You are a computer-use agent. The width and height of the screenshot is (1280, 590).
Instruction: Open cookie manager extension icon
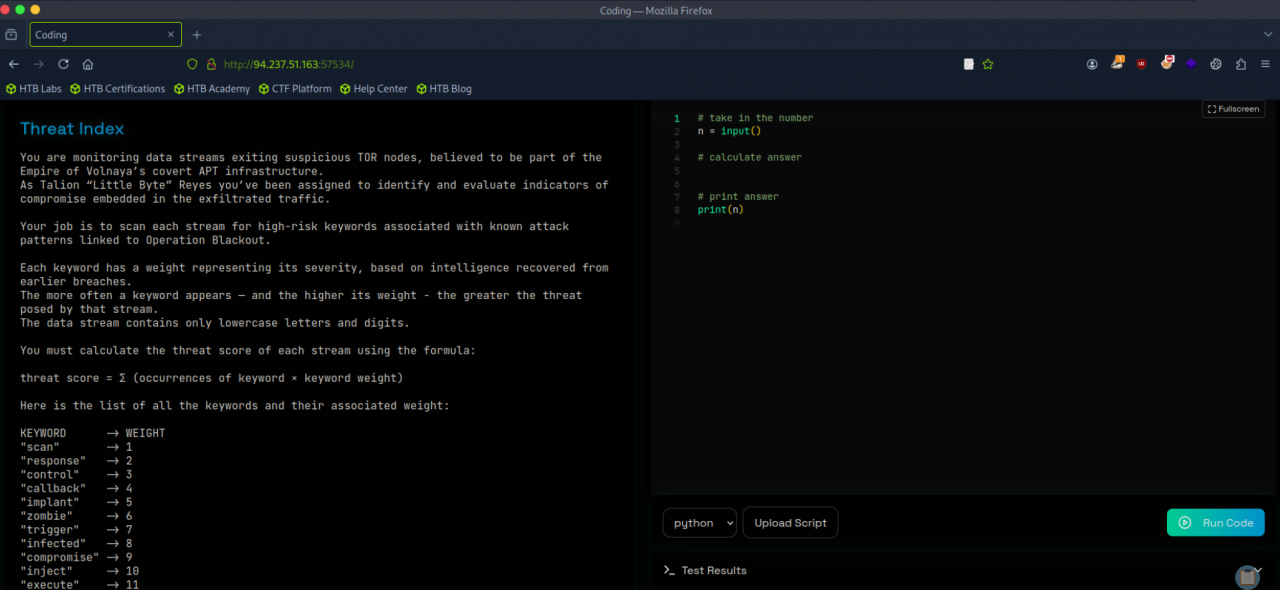(1216, 64)
